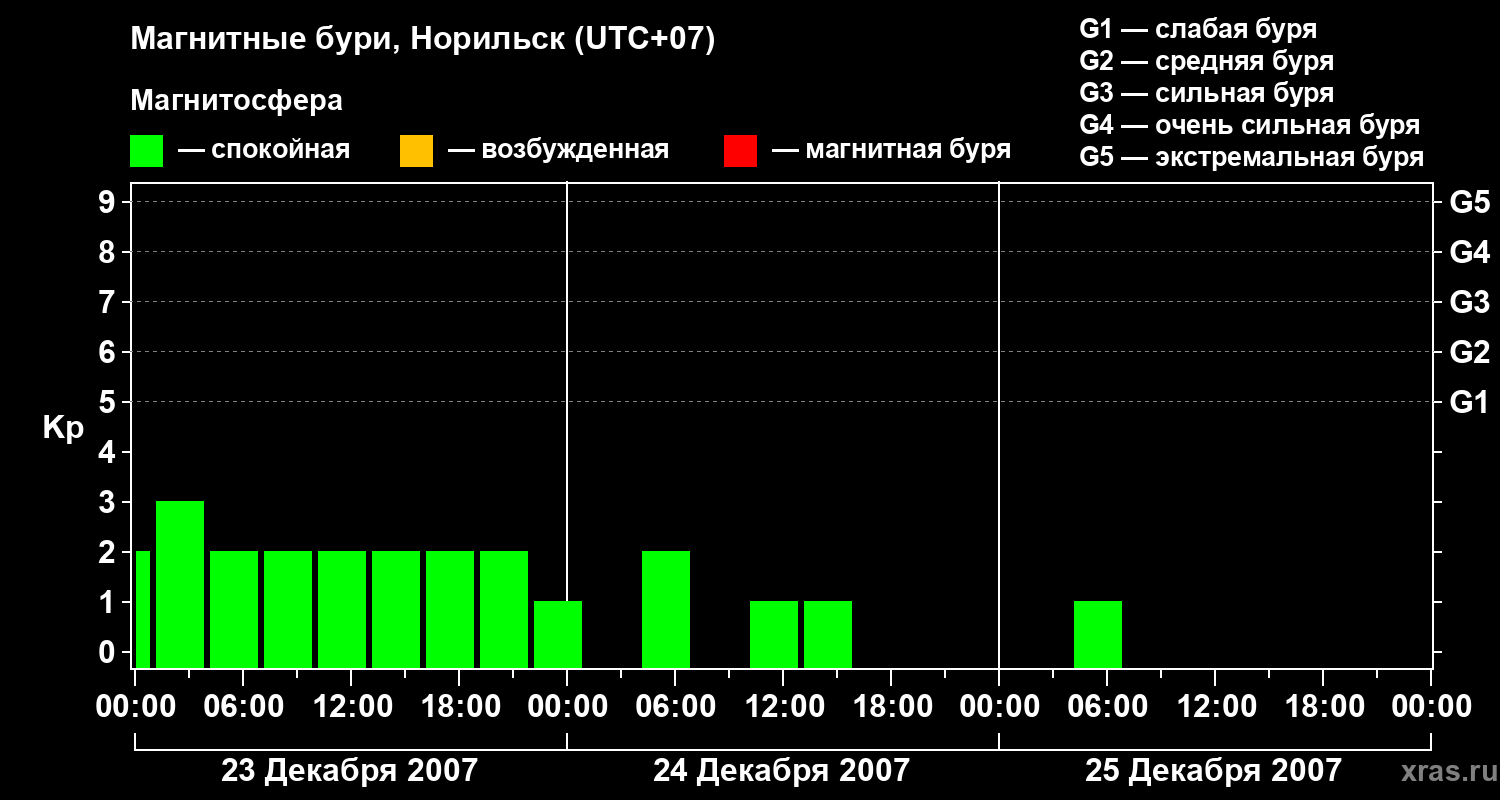1500x800 pixels.
Task: Click the '23 Декабря 2007' date label
Action: [x=349, y=771]
